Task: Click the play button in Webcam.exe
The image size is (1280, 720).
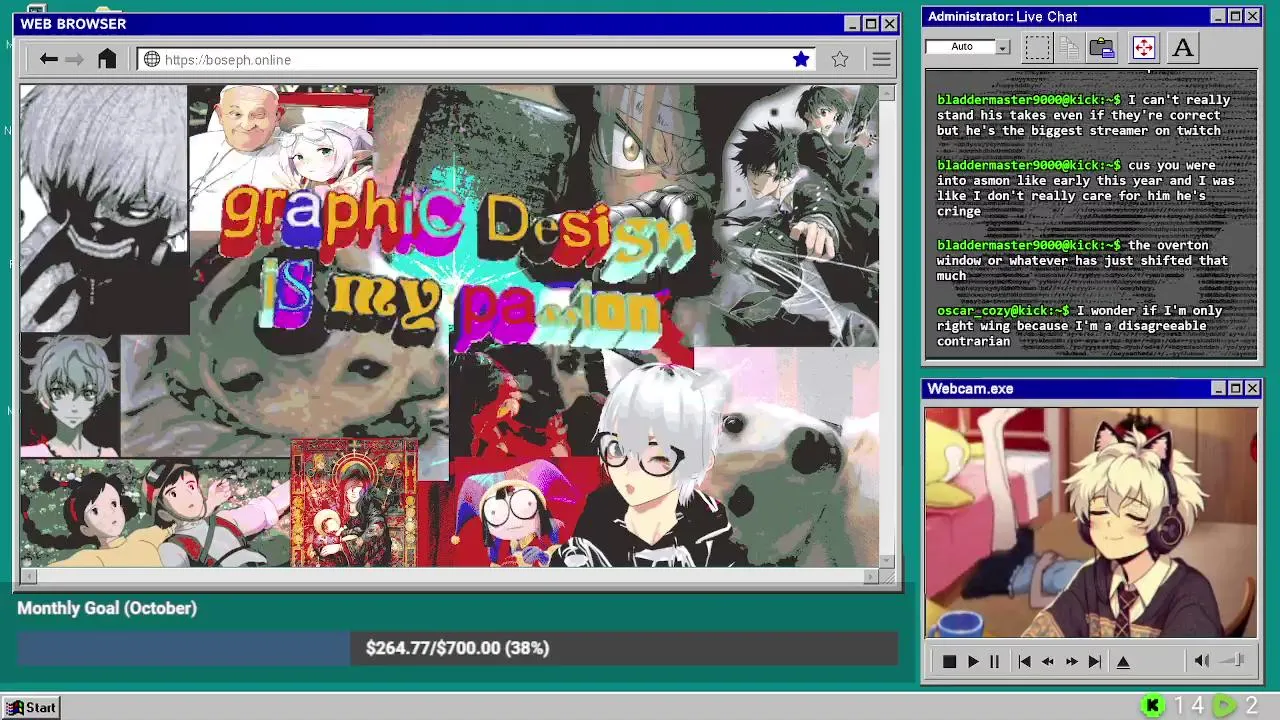Action: [972, 661]
